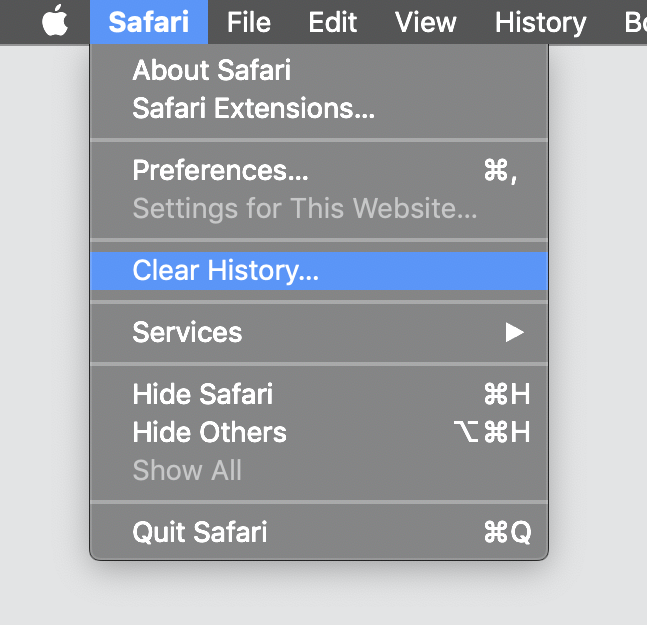Screen dimensions: 647x625
Task: Open the Apple menu icon
Action: tap(55, 21)
